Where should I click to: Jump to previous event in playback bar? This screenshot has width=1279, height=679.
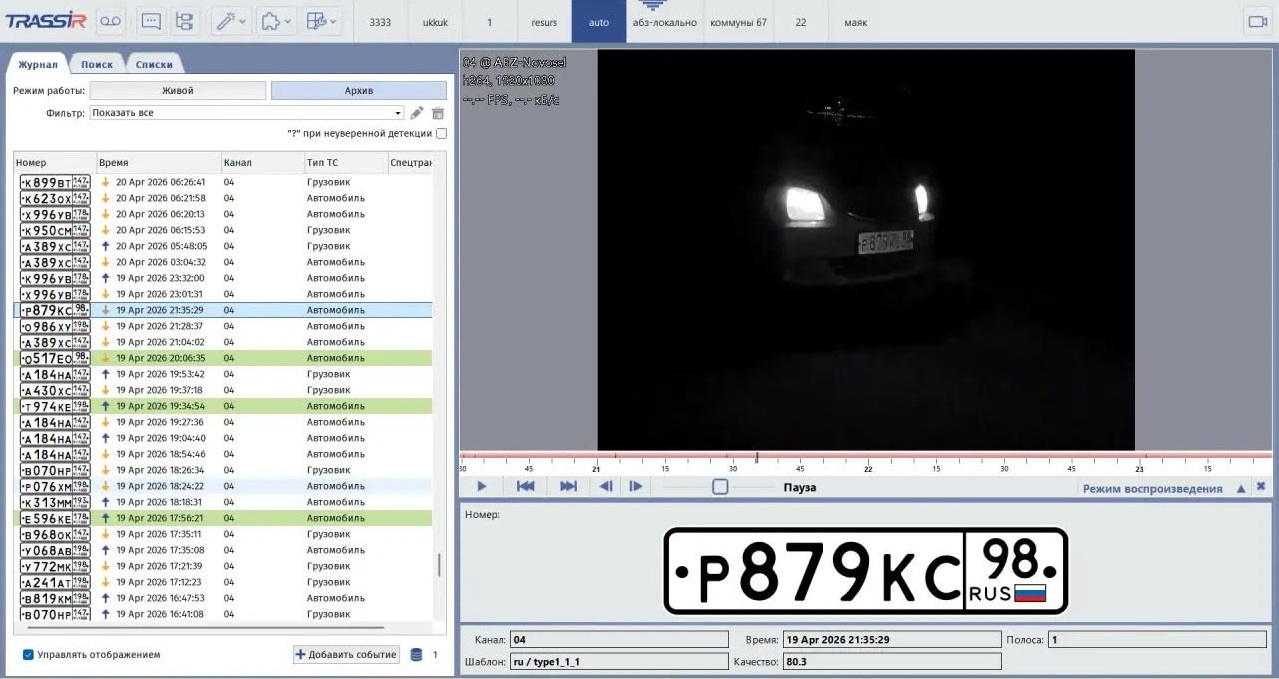[525, 487]
